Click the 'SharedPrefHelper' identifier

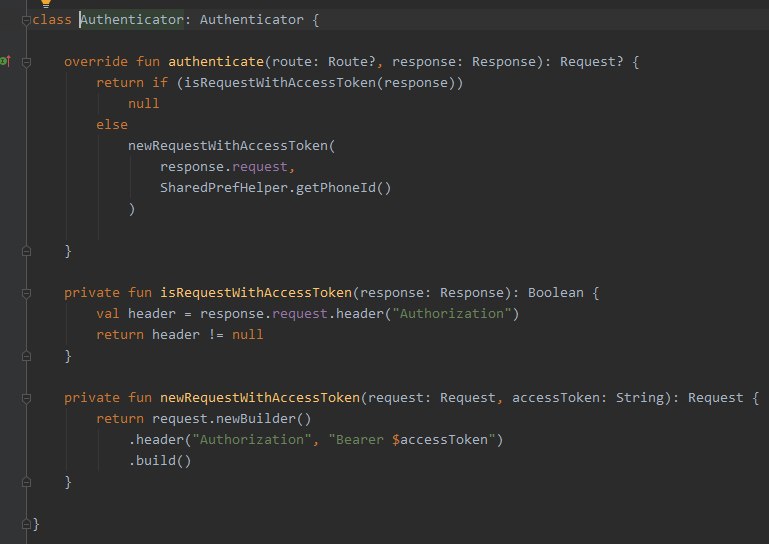[224, 187]
